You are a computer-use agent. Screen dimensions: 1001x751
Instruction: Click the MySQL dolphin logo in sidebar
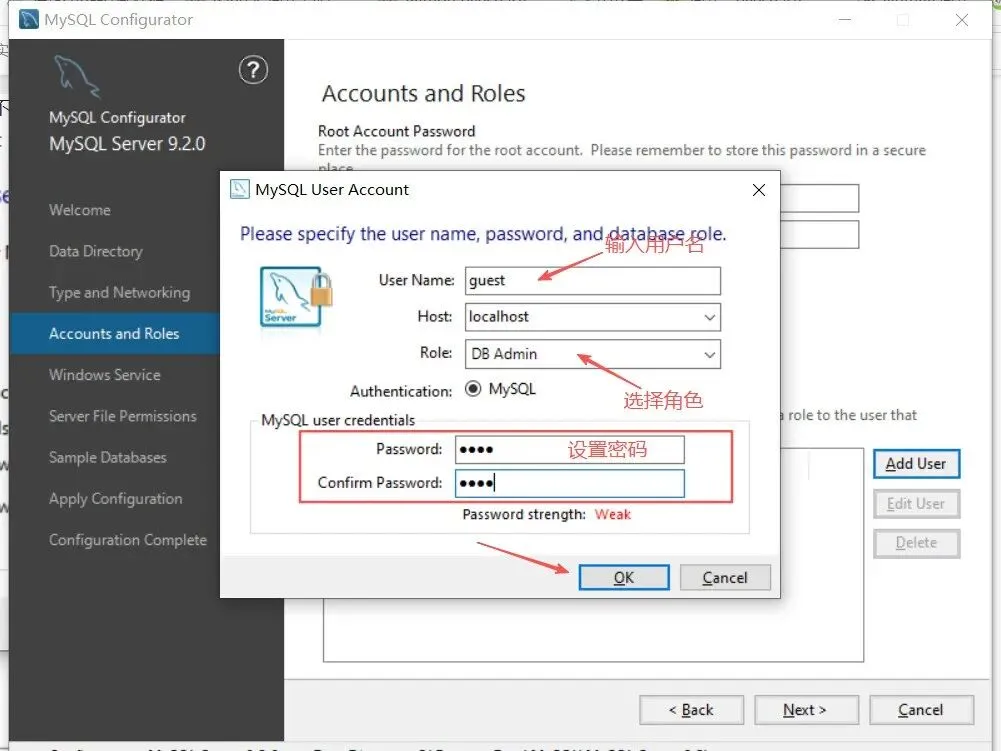pos(77,77)
